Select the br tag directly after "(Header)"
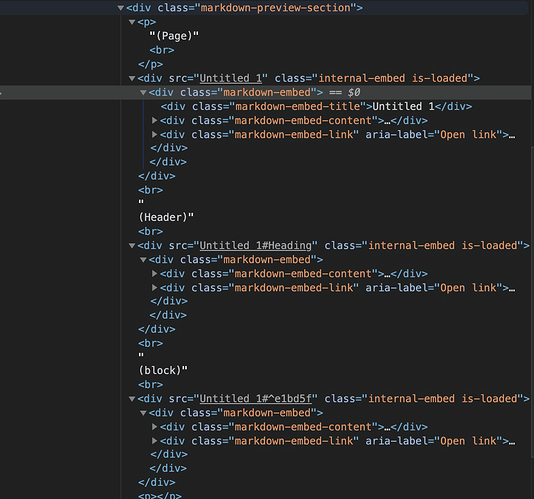534x499 pixels. click(x=151, y=232)
